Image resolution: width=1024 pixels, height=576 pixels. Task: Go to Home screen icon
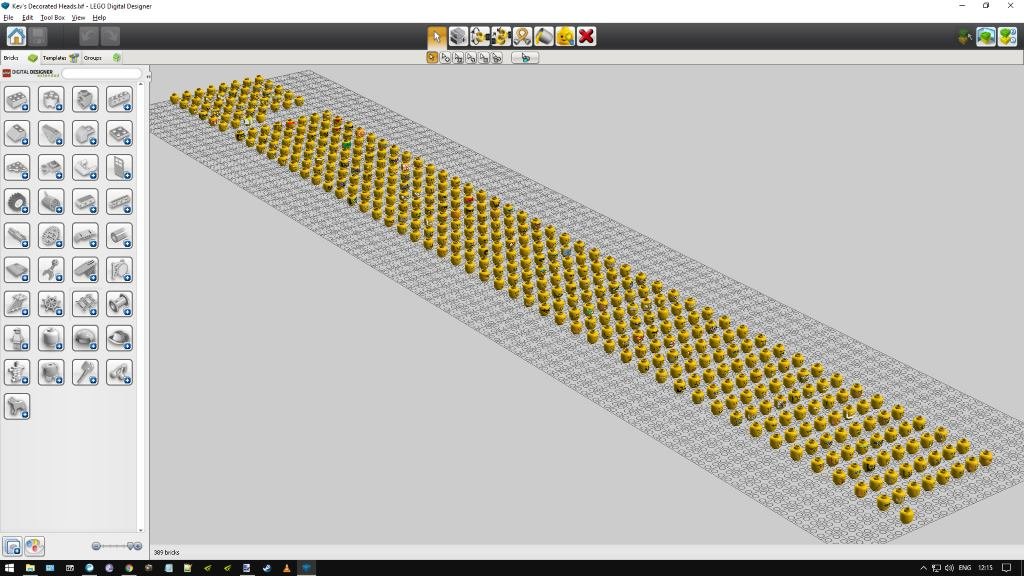coord(16,37)
